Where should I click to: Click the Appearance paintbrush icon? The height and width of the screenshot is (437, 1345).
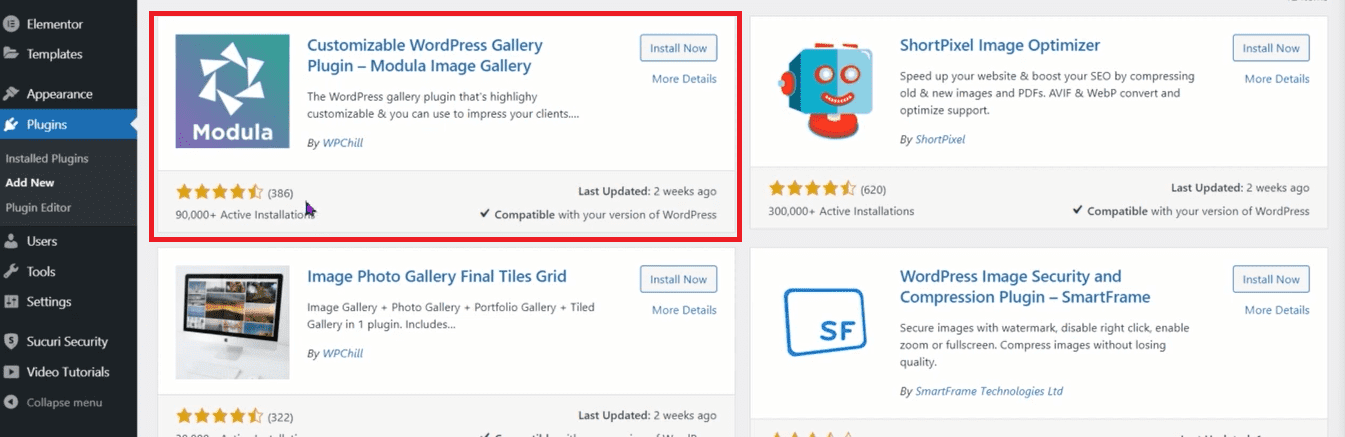[11, 94]
